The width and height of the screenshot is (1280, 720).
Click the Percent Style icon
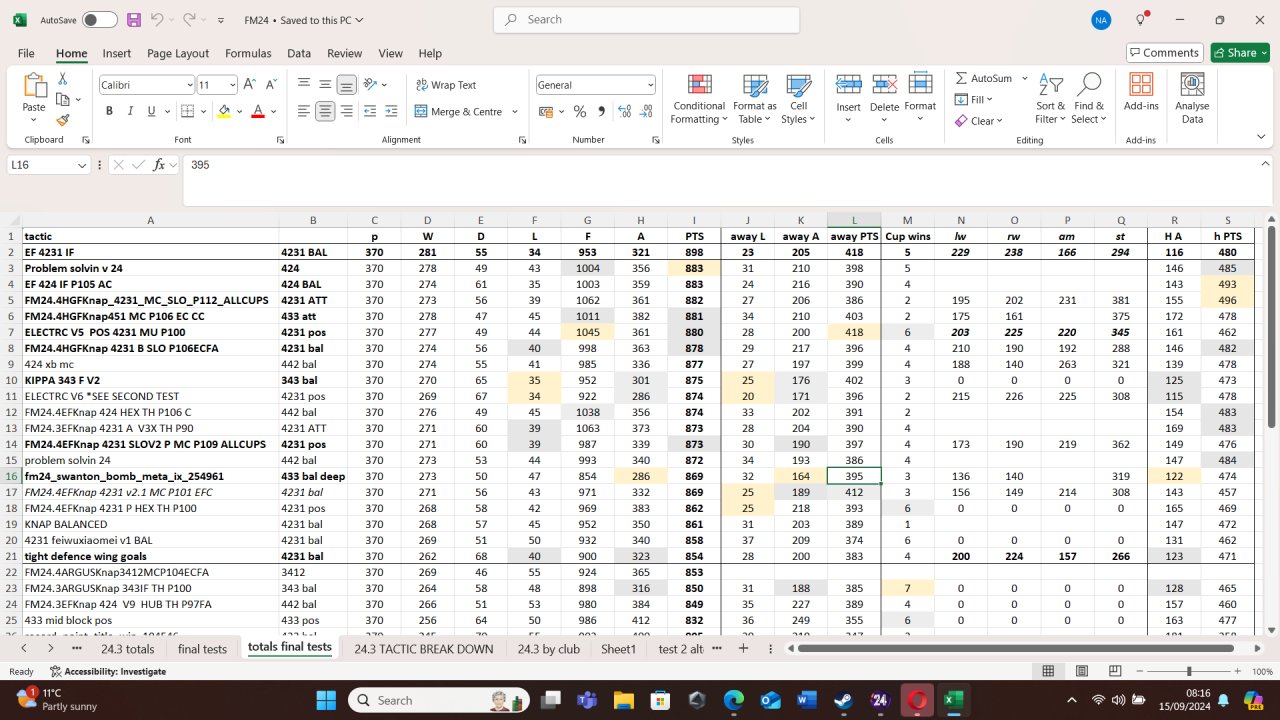coord(579,112)
